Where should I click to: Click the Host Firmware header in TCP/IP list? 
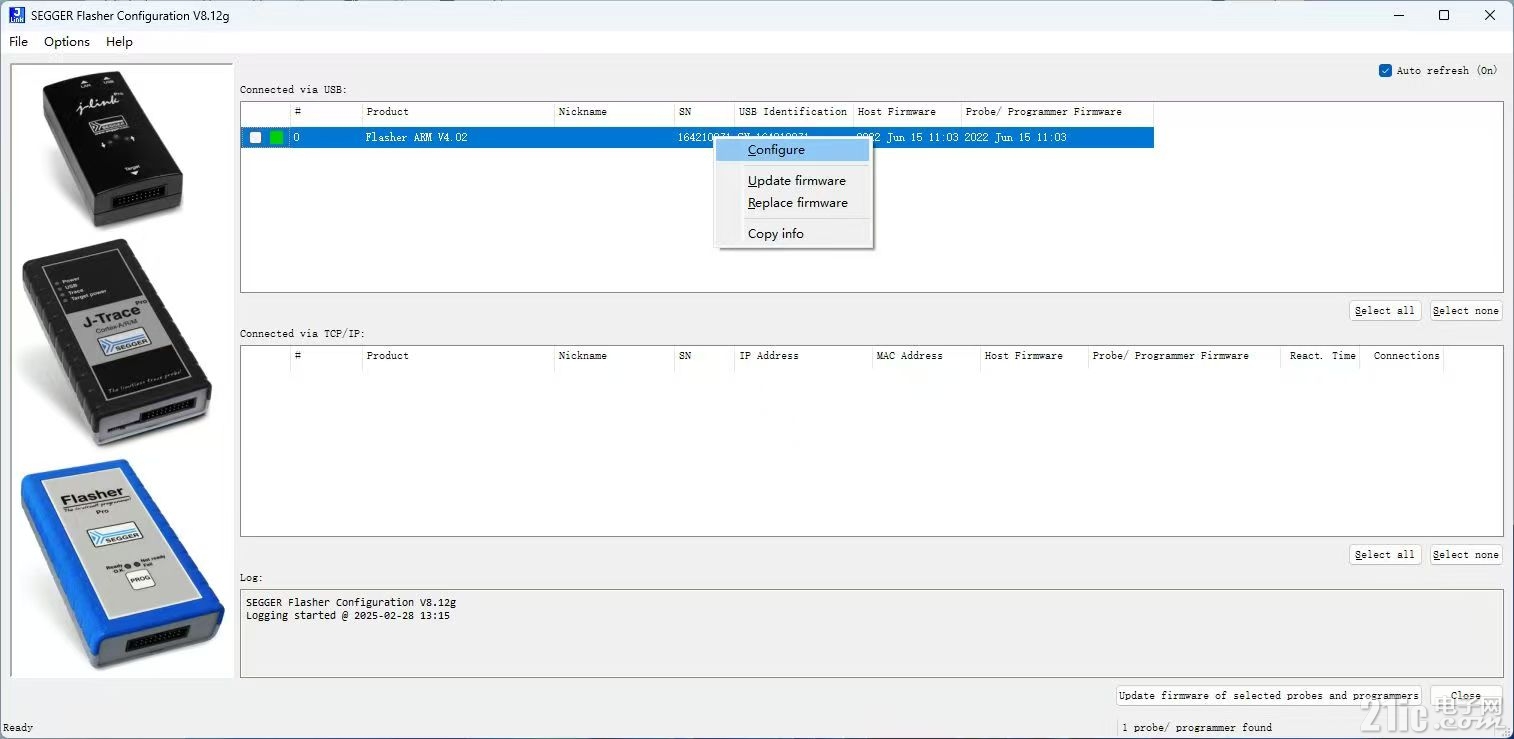pos(1034,356)
